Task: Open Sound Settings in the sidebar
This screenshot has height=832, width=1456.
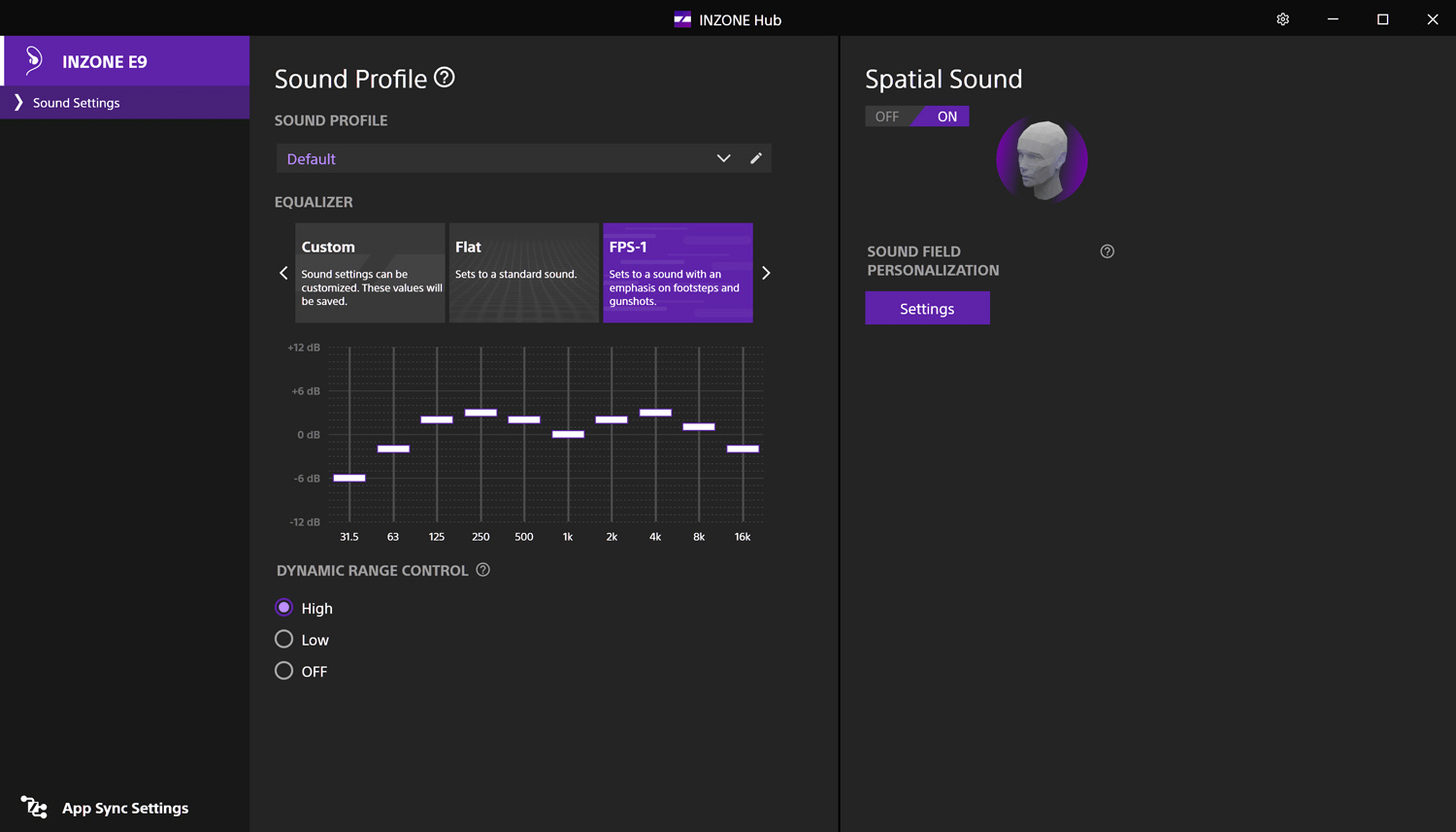Action: coord(77,103)
